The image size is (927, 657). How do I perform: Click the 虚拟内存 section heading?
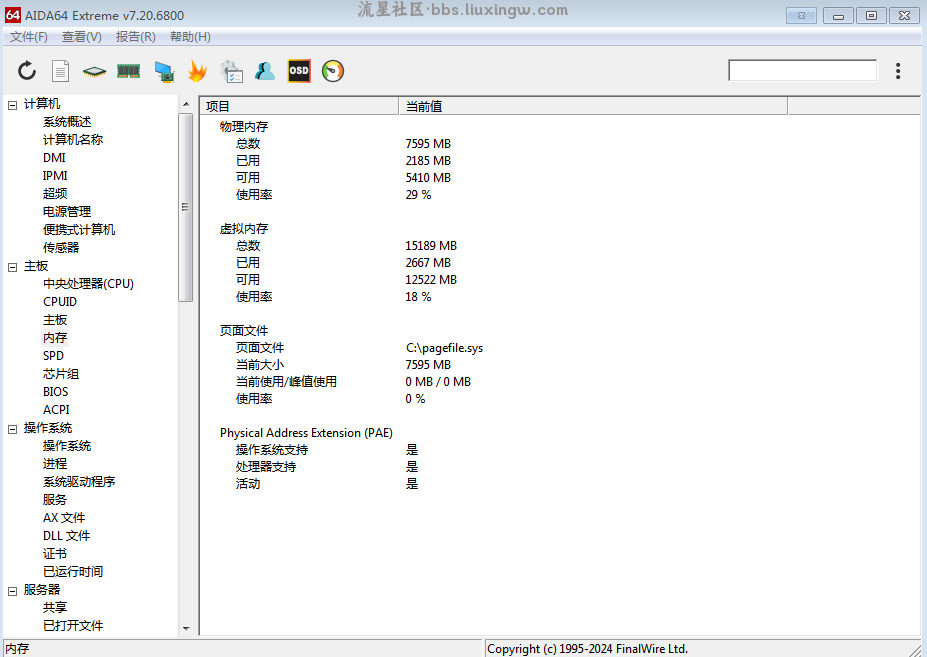[x=244, y=229]
